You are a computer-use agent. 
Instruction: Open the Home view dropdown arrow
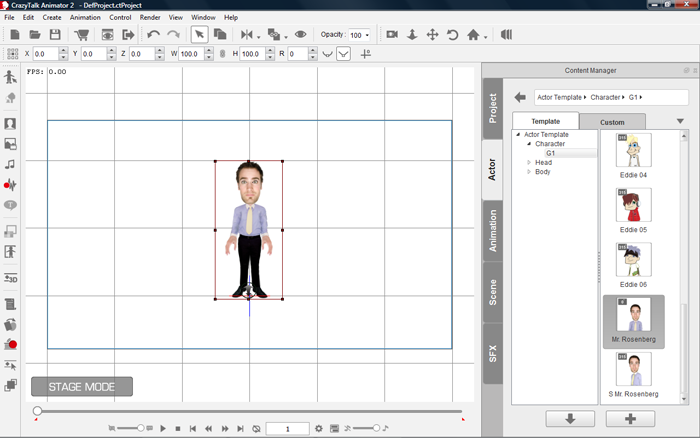tap(485, 37)
